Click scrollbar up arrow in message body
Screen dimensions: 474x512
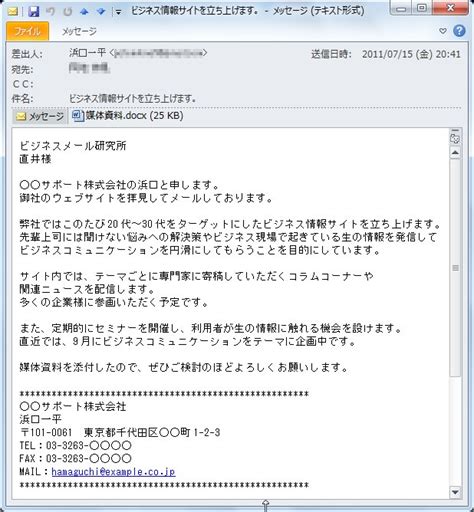(x=455, y=153)
